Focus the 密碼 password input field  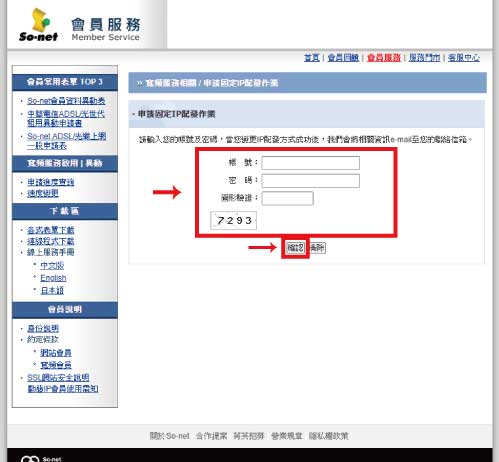tap(311, 181)
